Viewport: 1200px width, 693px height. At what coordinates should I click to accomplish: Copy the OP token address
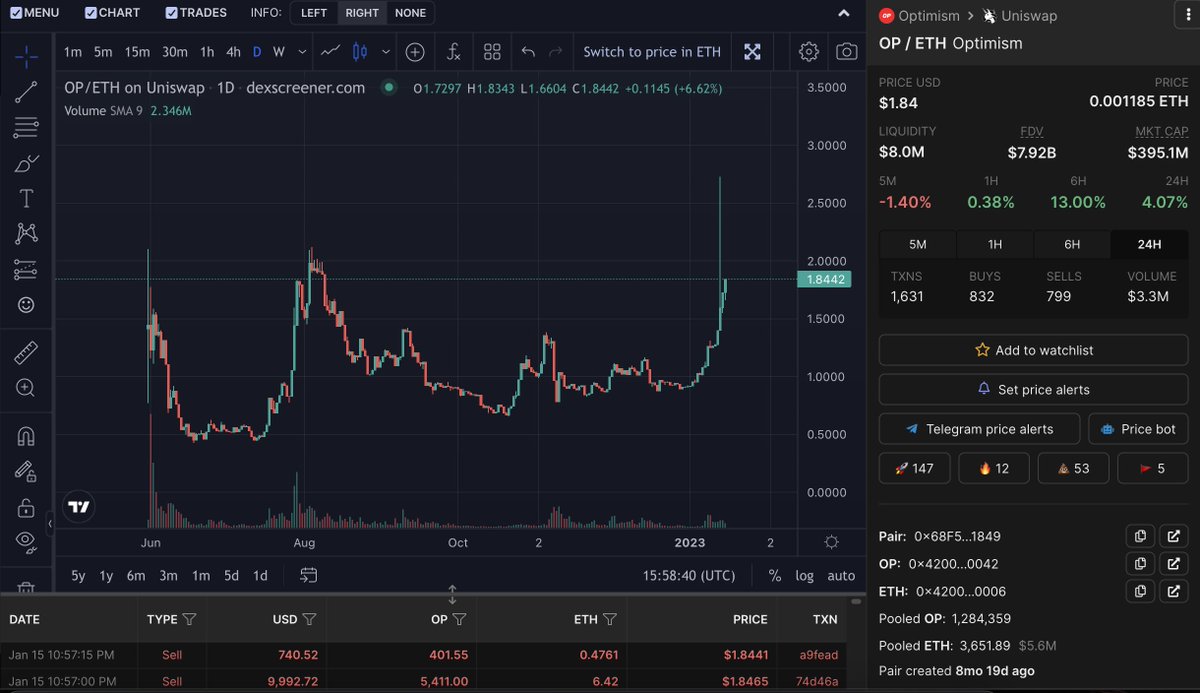click(1140, 564)
